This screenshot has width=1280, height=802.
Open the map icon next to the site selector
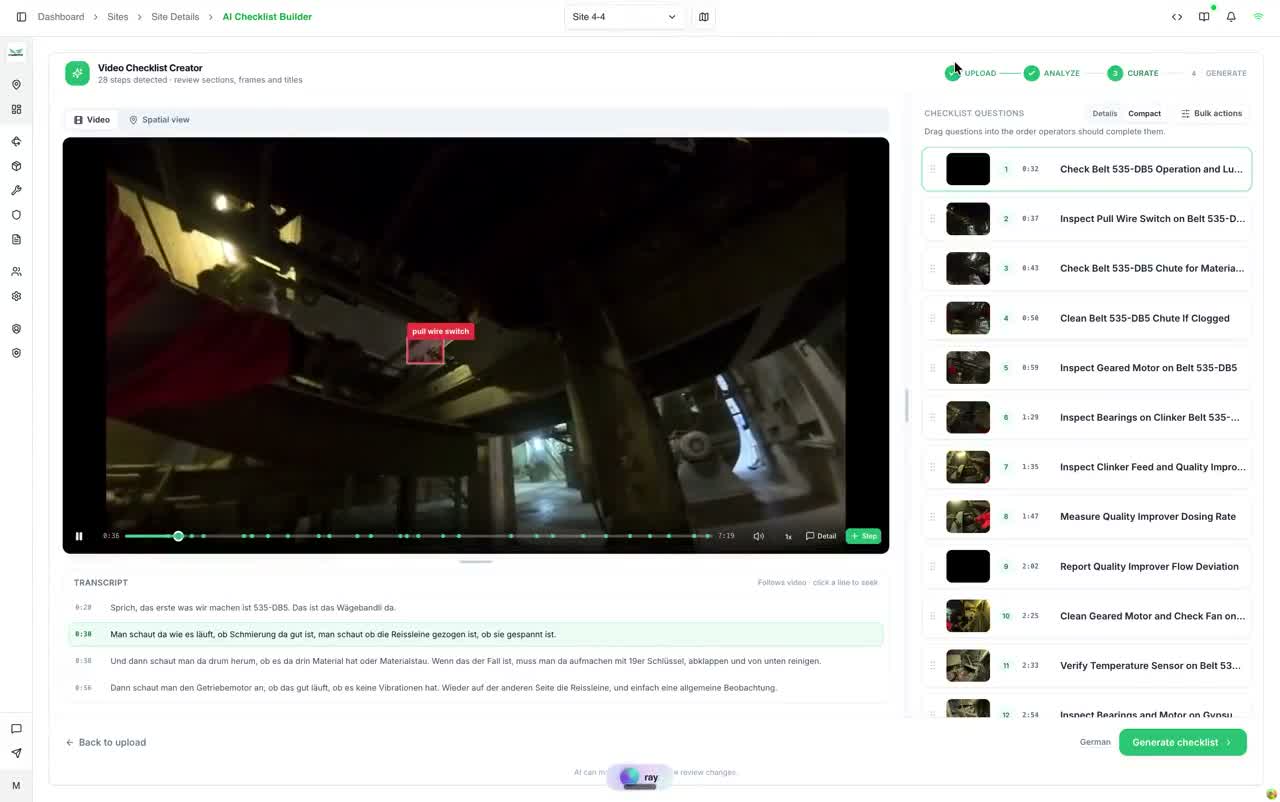(x=704, y=17)
